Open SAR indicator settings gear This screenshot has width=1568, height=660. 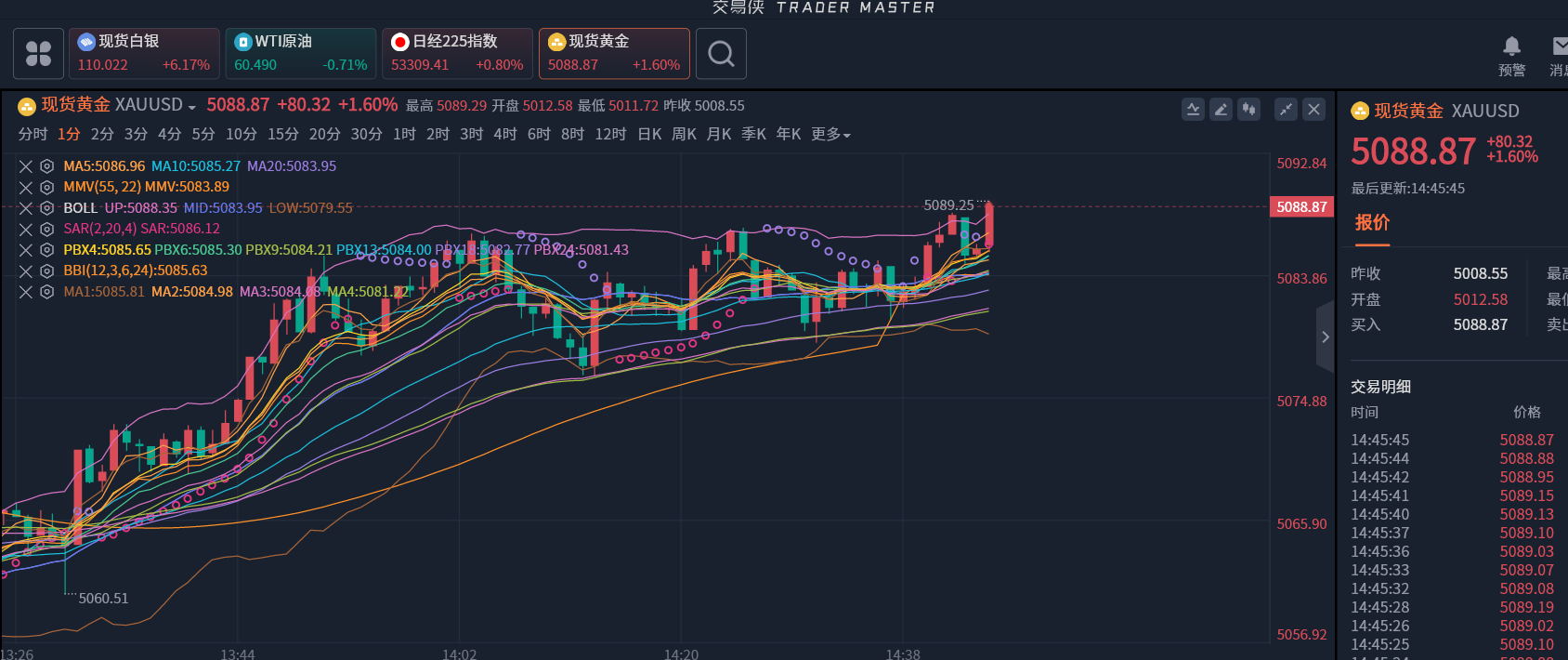pyautogui.click(x=46, y=229)
